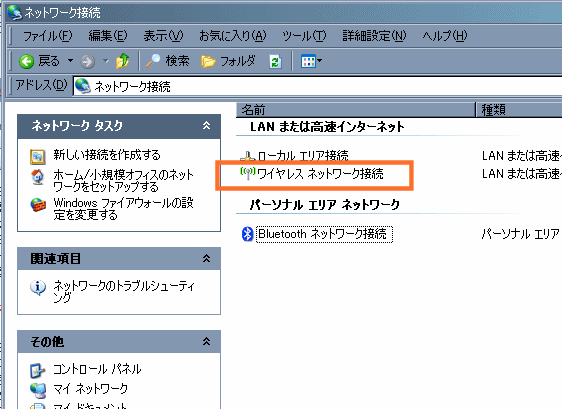Image resolution: width=562 pixels, height=409 pixels.
Task: Click the Control Panel icon
Action: coord(38,371)
